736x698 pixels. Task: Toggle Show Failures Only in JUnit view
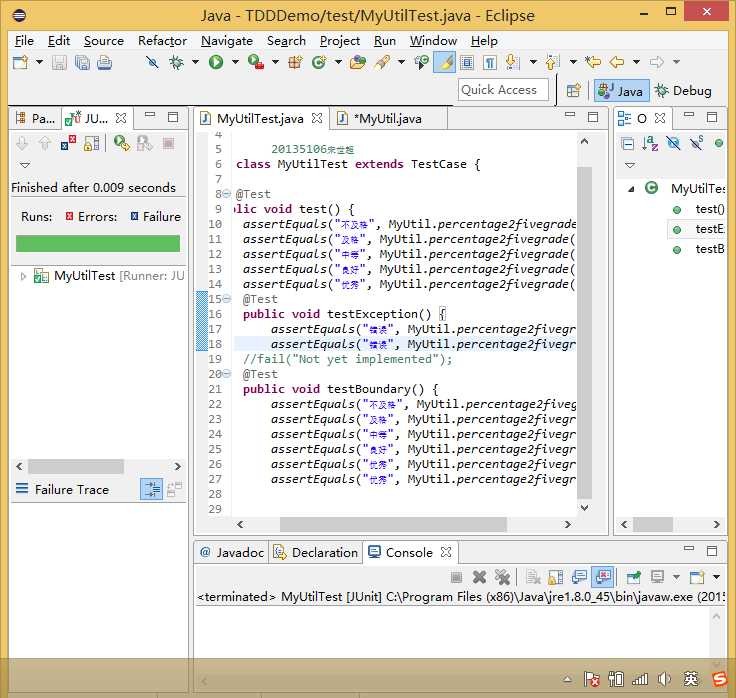point(69,143)
